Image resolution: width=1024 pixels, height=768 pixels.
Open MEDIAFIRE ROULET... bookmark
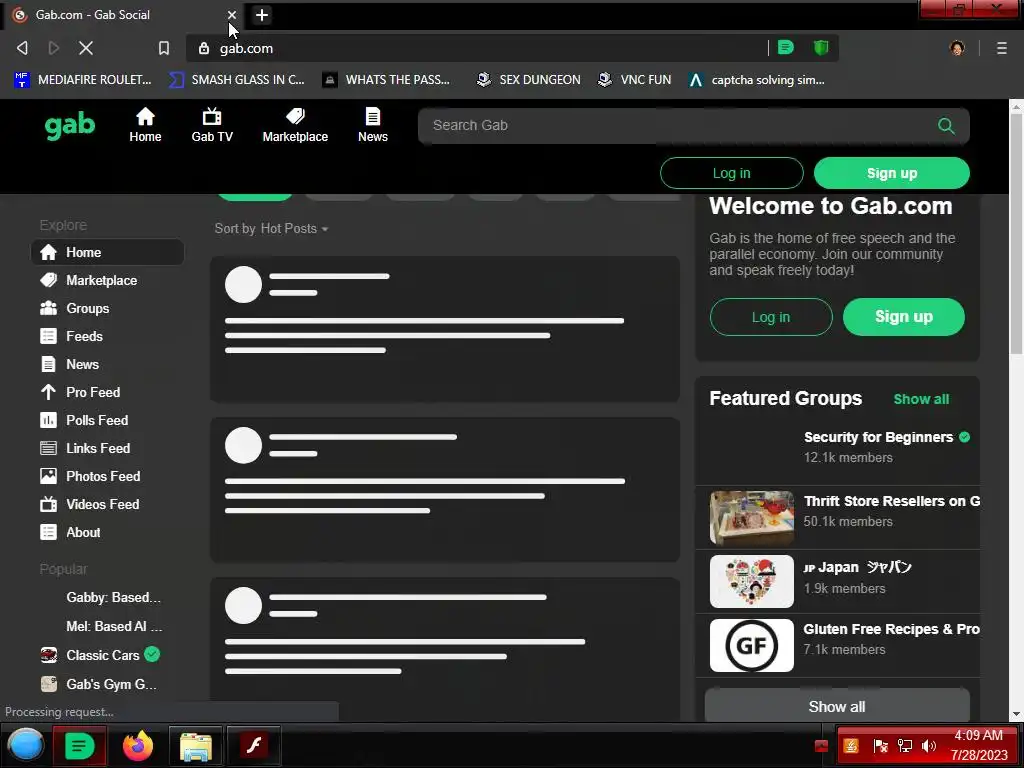(83, 80)
